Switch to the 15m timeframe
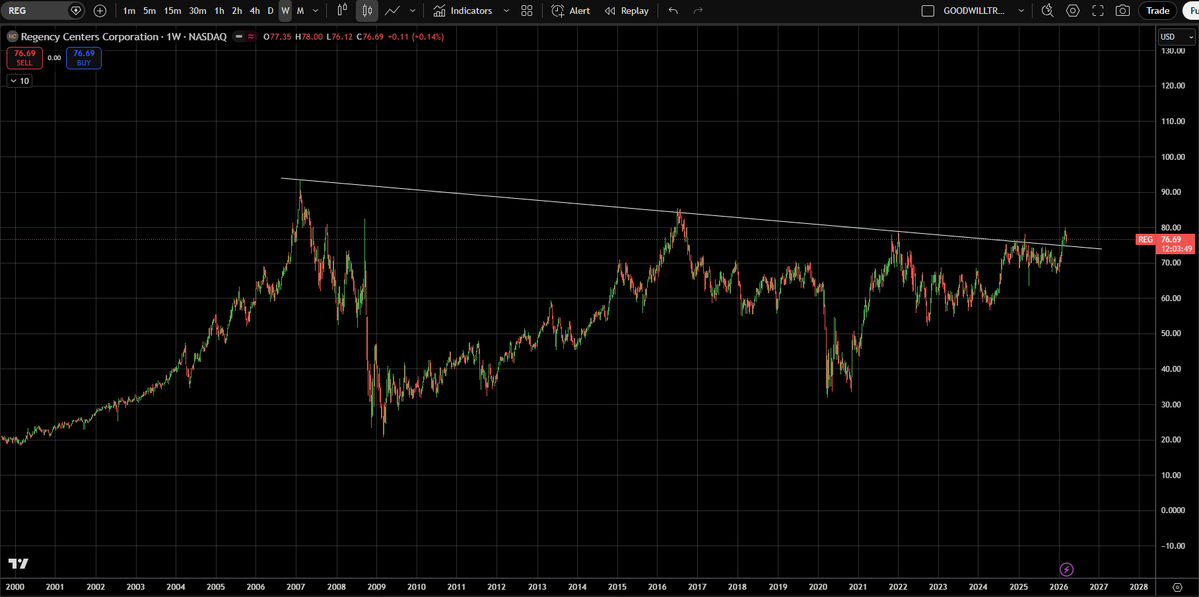 (173, 11)
